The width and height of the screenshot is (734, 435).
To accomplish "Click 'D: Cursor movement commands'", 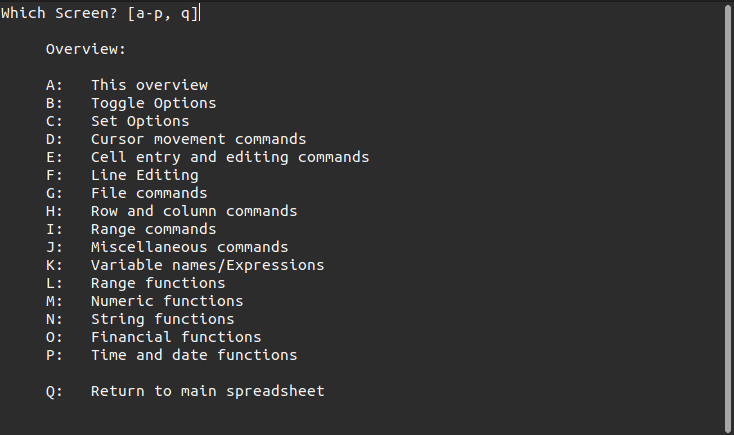I will (x=176, y=139).
